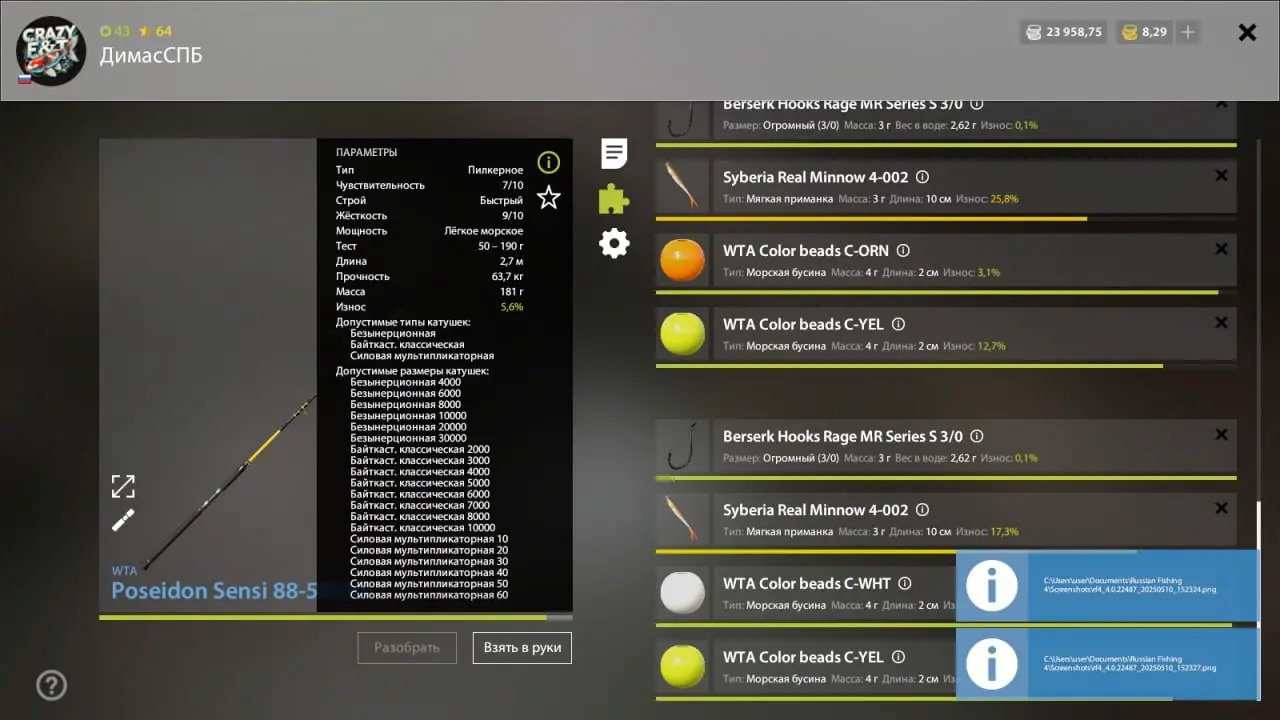Click the WTA brand label above rod name
The width and height of the screenshot is (1280, 720).
pos(124,571)
